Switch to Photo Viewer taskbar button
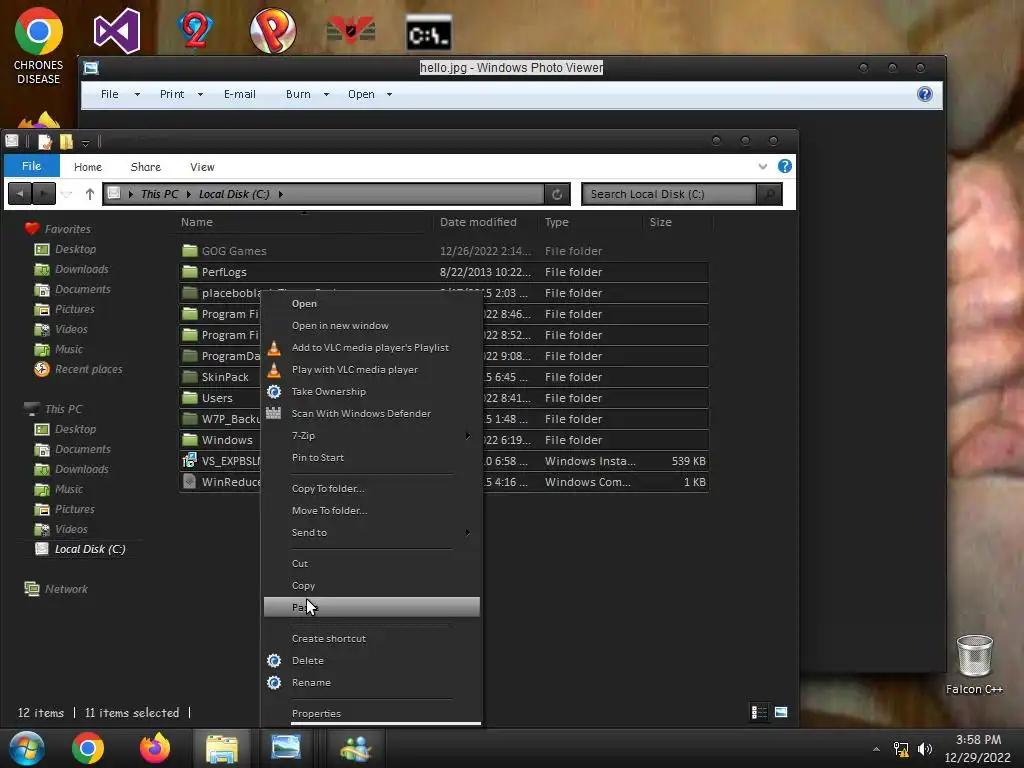The height and width of the screenshot is (768, 1024). point(286,748)
